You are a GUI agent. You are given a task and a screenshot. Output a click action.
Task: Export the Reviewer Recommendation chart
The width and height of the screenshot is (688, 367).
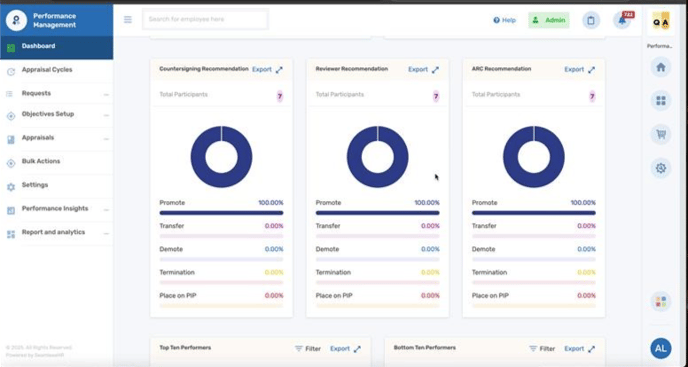(418, 69)
